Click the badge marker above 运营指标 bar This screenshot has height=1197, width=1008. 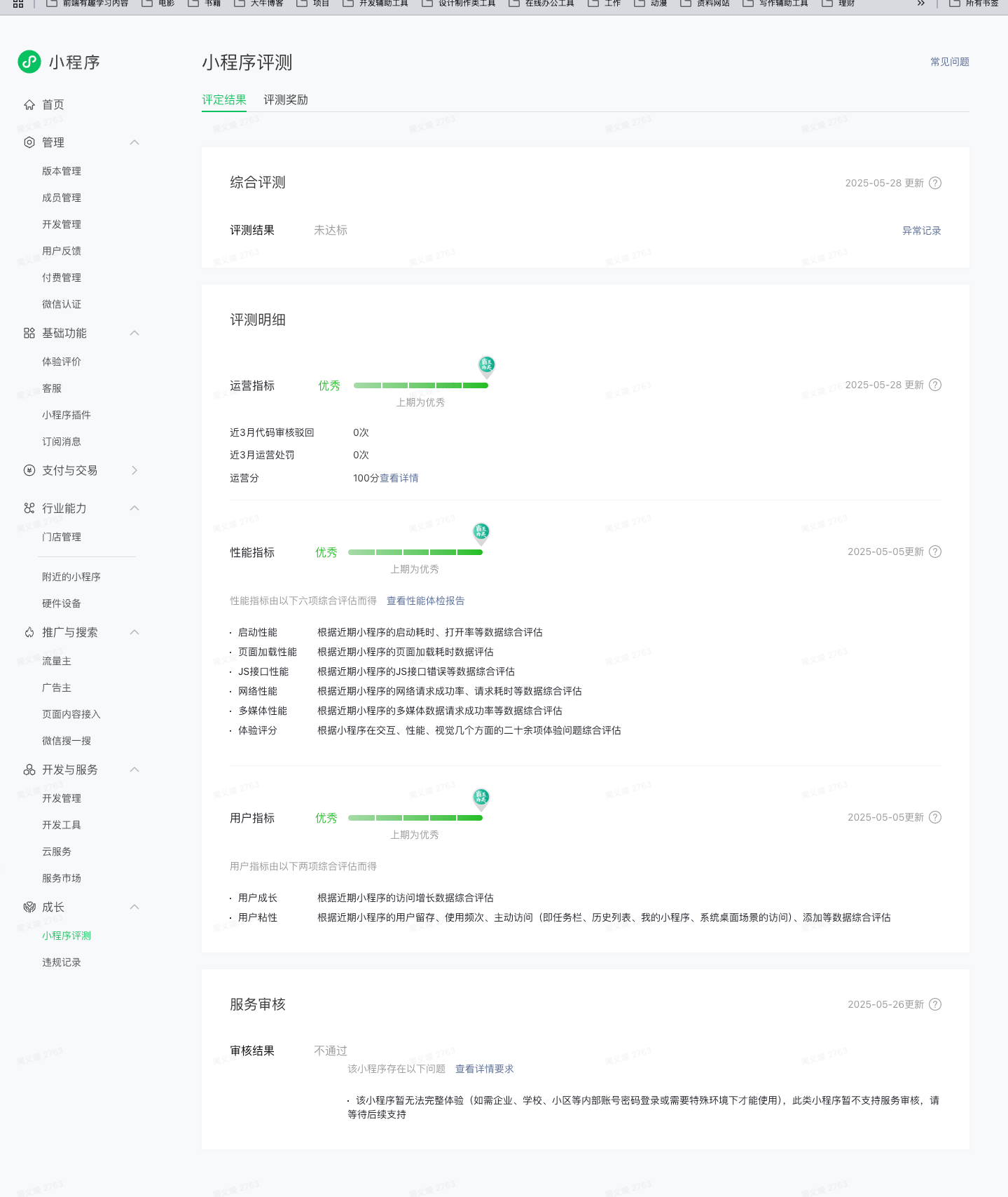tap(487, 367)
